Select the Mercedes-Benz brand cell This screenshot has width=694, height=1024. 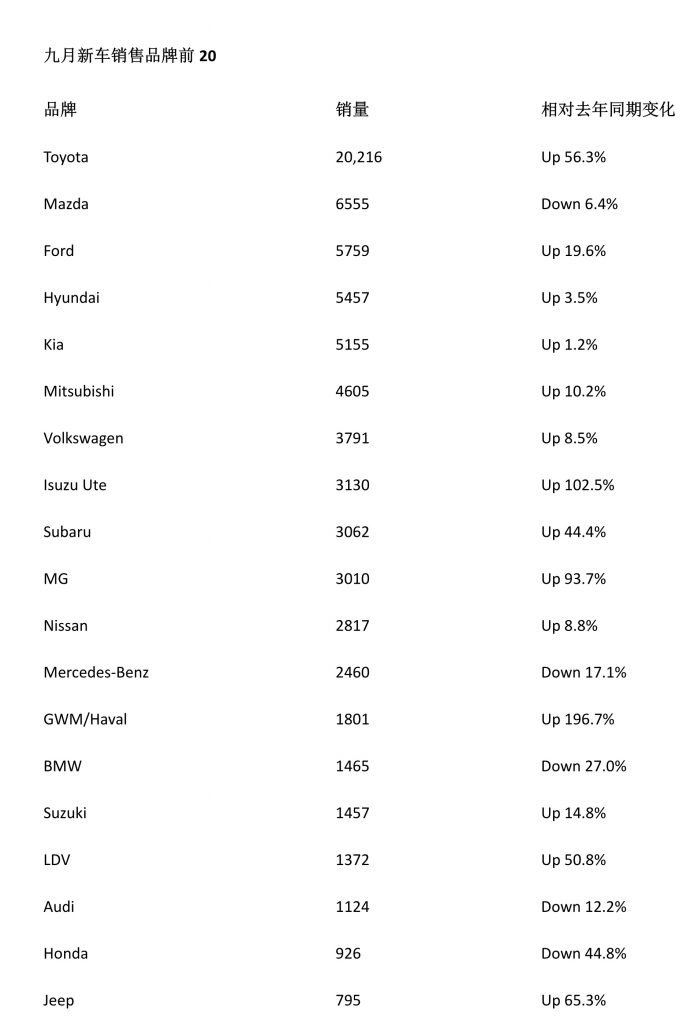(x=96, y=672)
